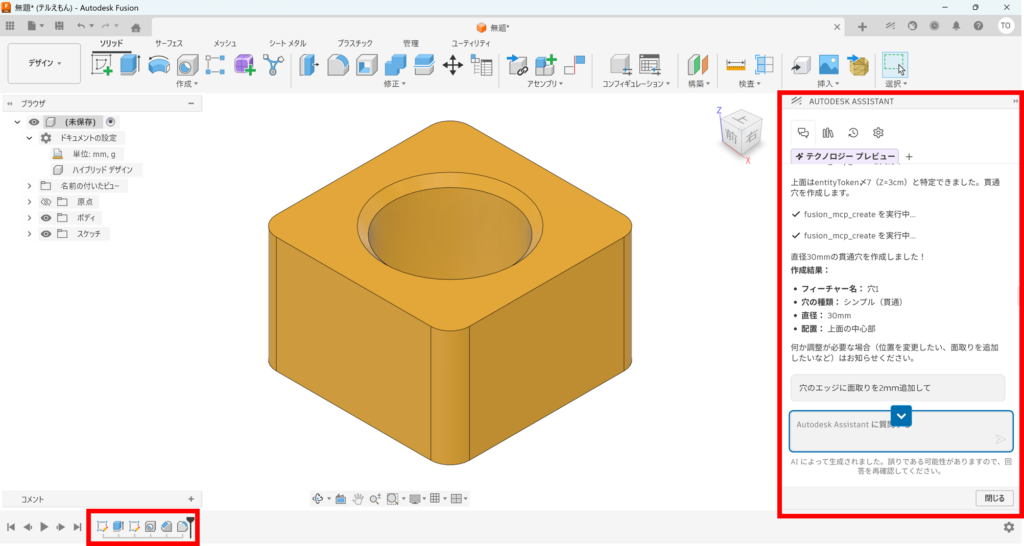This screenshot has width=1024, height=546.
Task: Click the timeline play button
Action: tap(44, 526)
